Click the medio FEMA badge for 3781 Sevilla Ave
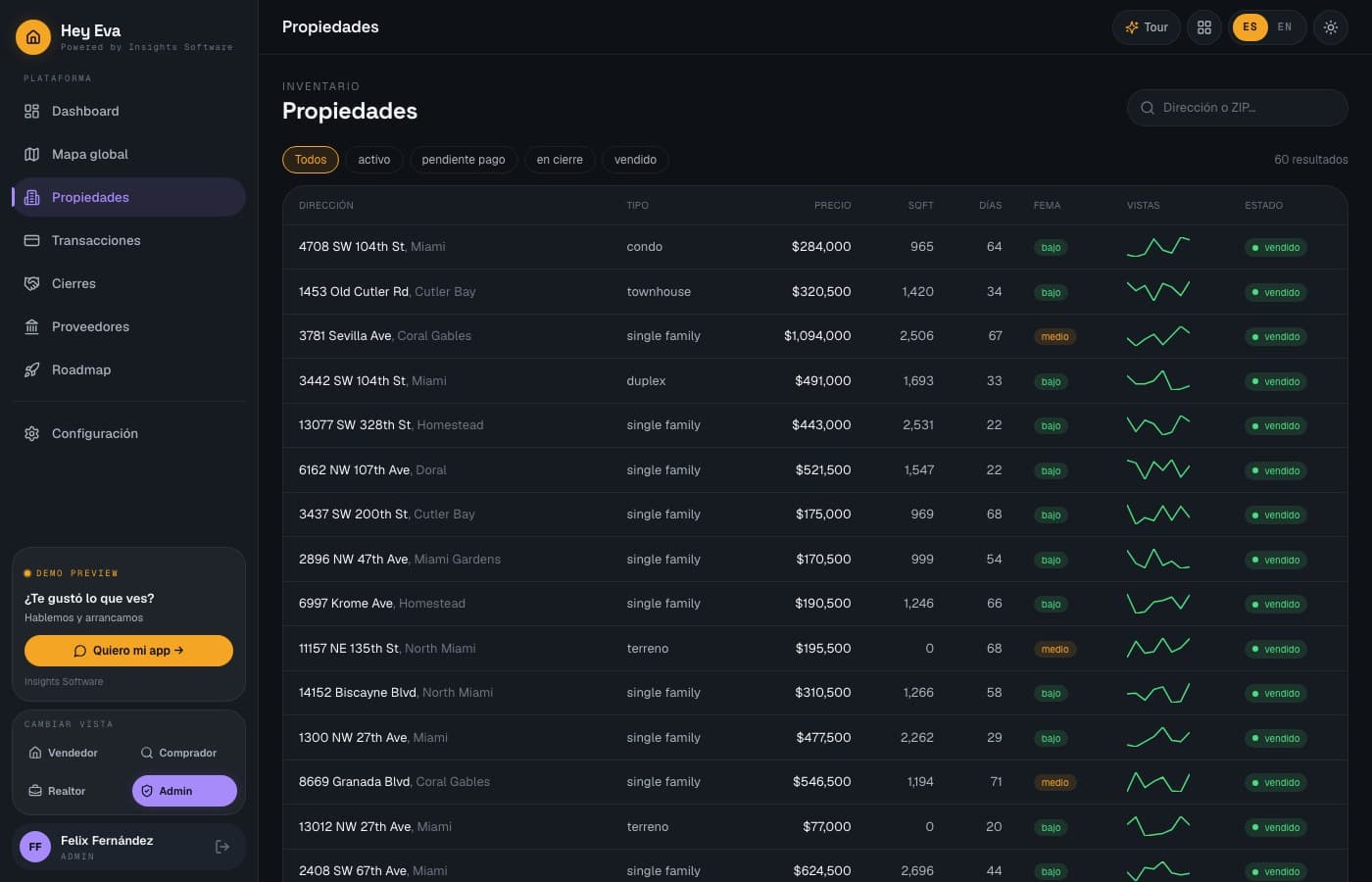This screenshot has width=1372, height=882. [x=1054, y=337]
